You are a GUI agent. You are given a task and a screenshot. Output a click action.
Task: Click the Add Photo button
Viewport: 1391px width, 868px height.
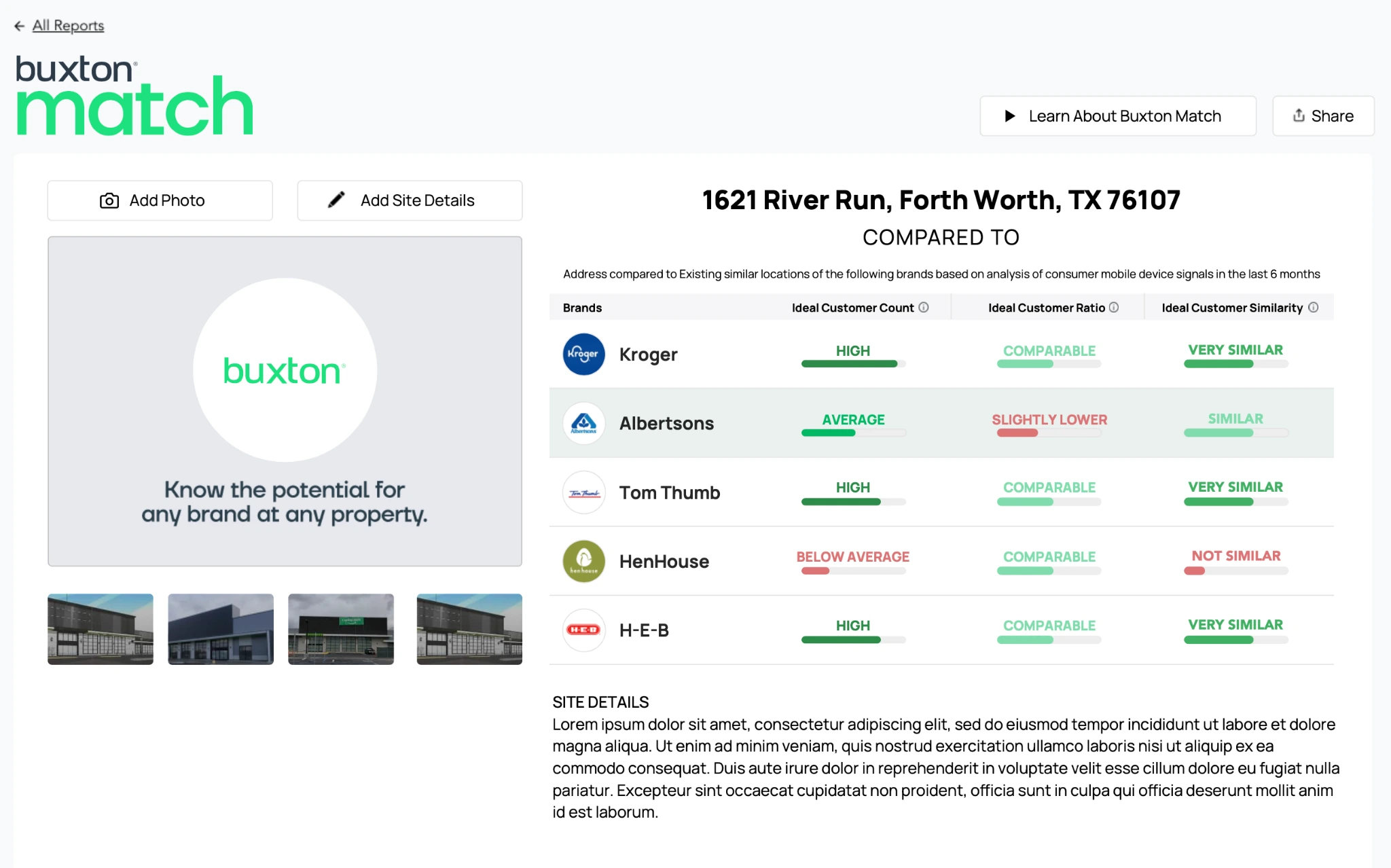pyautogui.click(x=160, y=200)
